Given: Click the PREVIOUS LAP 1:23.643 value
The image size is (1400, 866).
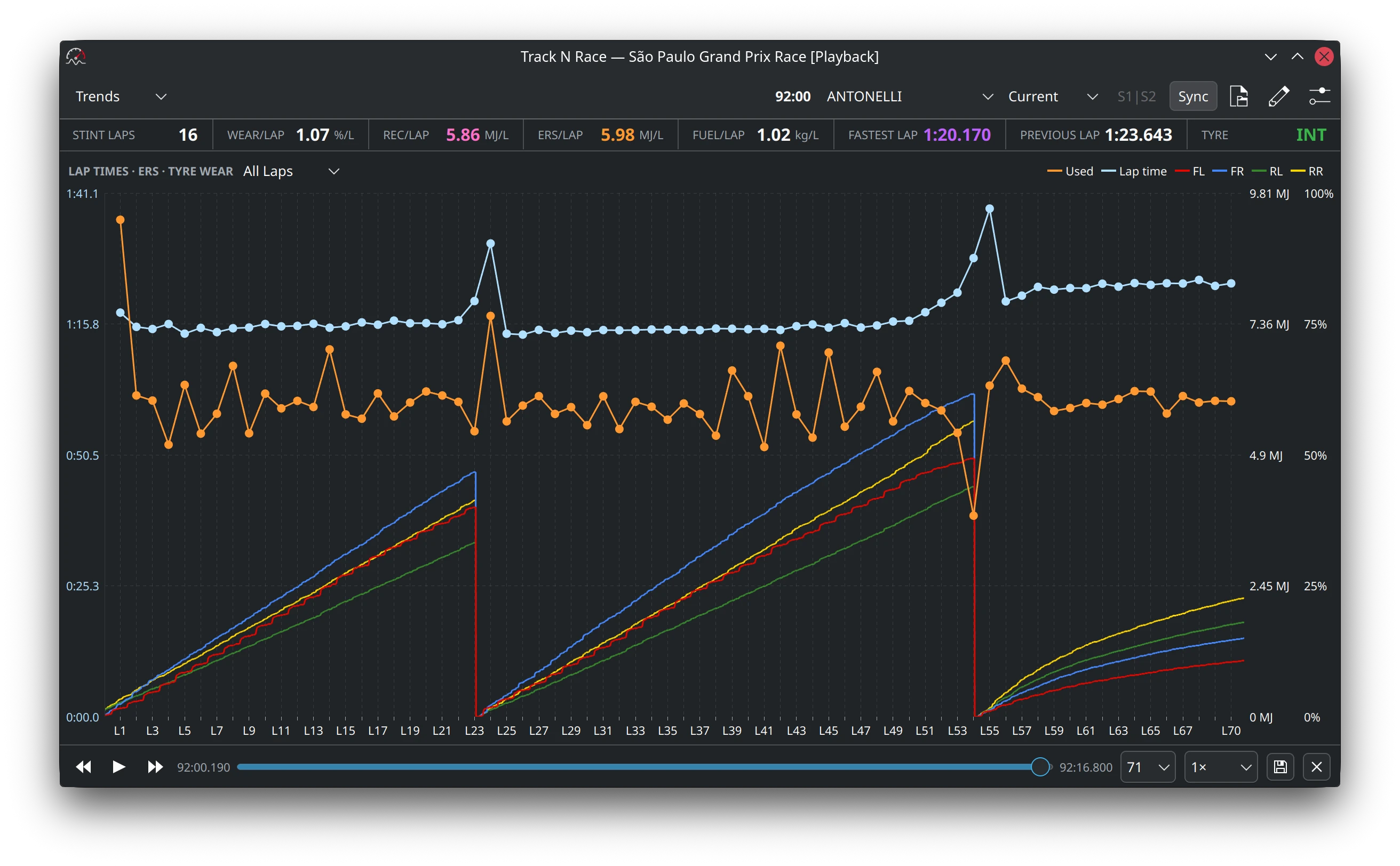Looking at the screenshot, I should [x=1137, y=134].
